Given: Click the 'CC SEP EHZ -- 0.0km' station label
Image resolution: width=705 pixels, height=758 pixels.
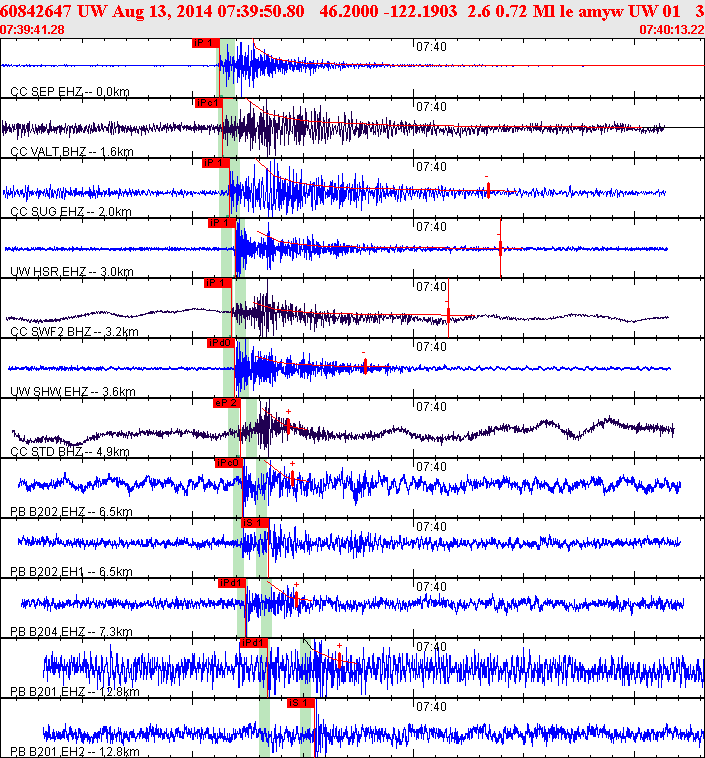Looking at the screenshot, I should click(x=70, y=92).
